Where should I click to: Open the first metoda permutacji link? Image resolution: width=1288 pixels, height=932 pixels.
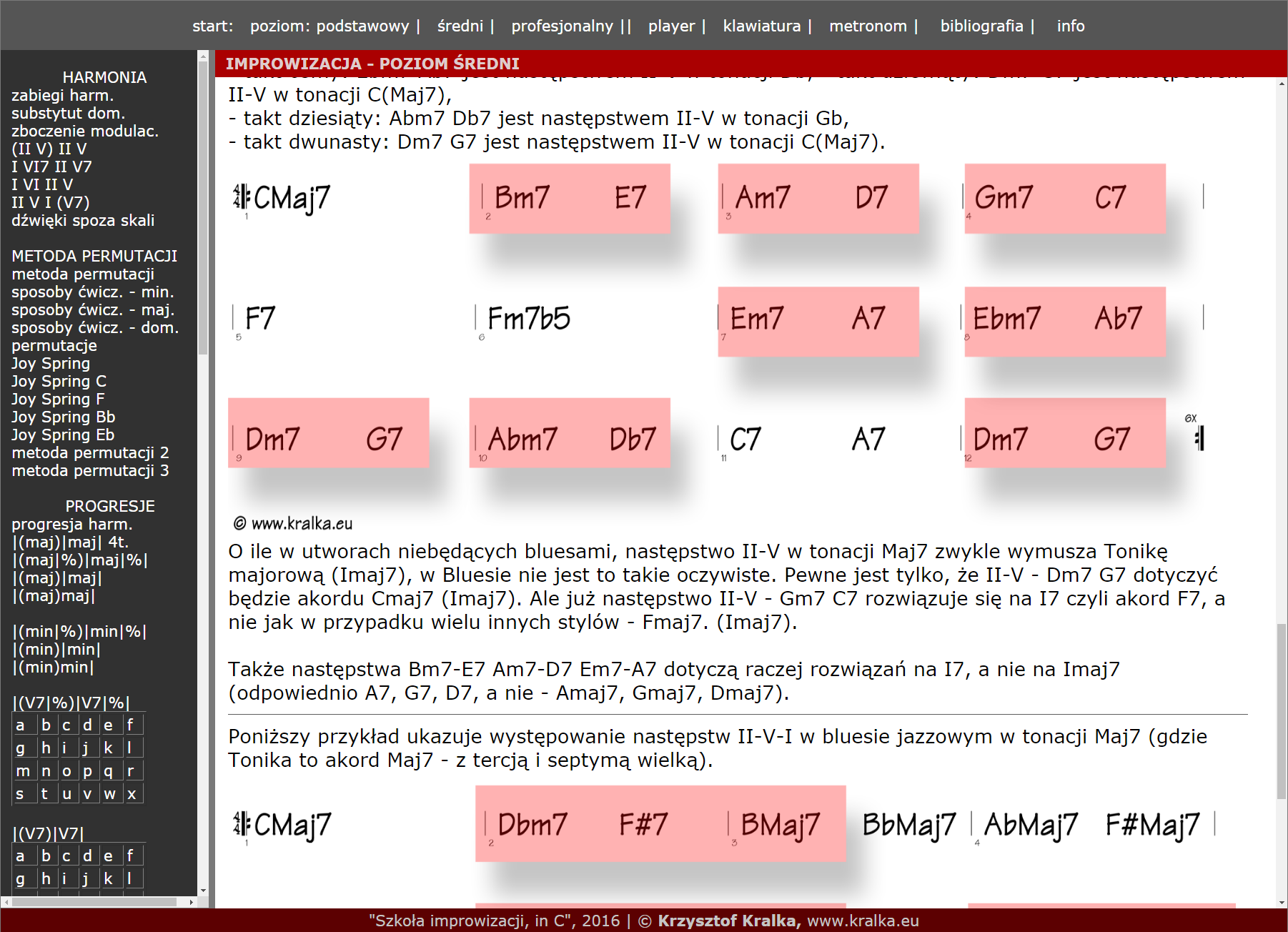[x=83, y=274]
